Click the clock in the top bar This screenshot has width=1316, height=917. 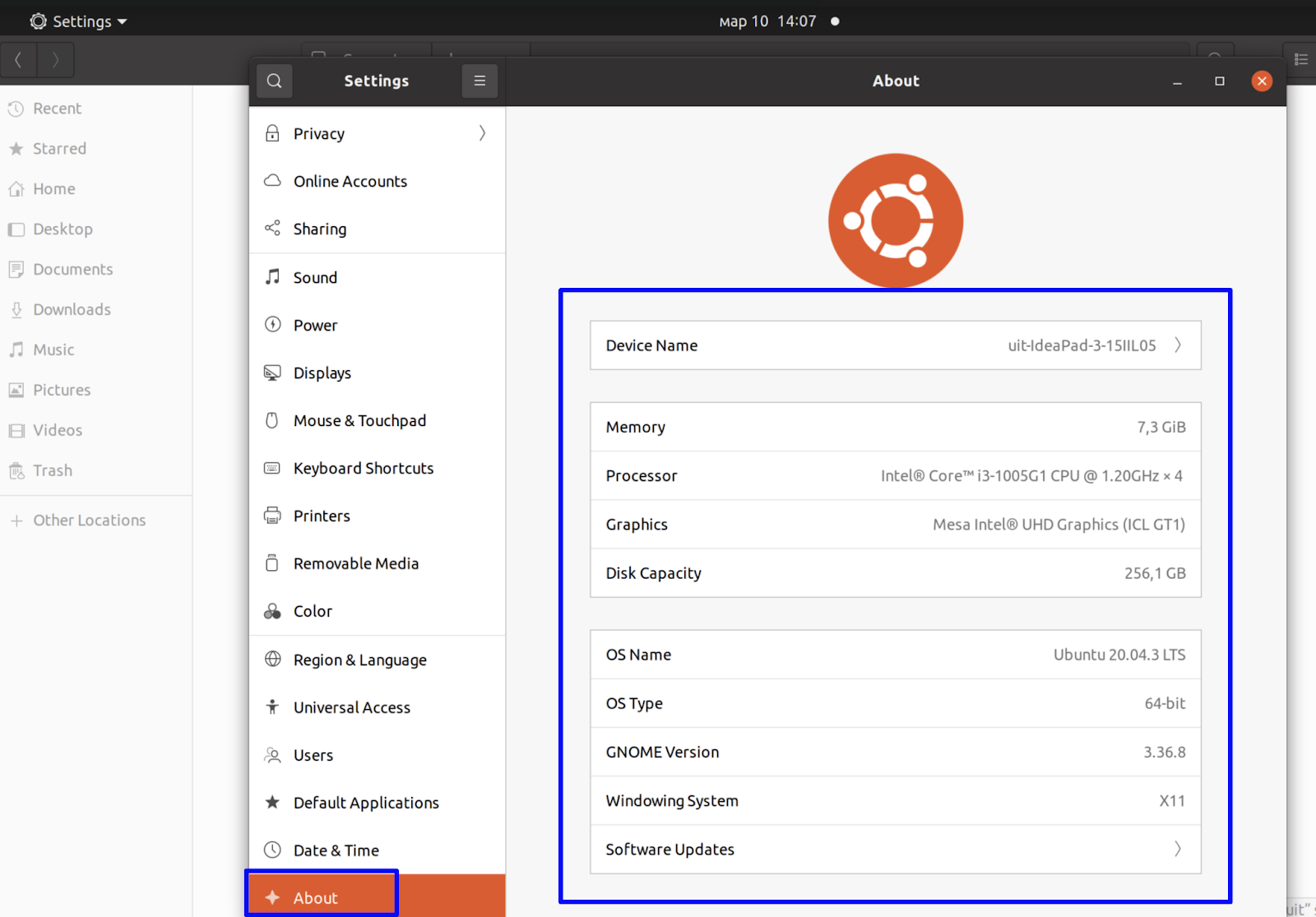pyautogui.click(x=767, y=21)
